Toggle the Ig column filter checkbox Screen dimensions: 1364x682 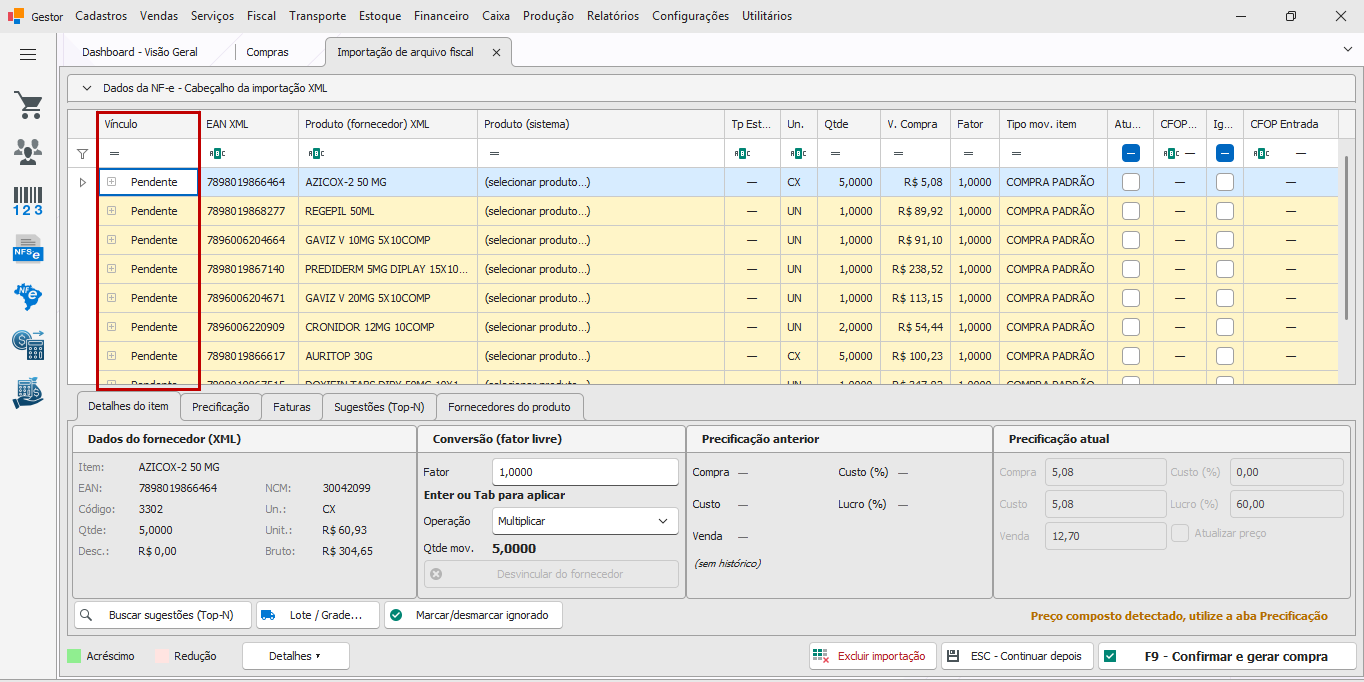(x=1225, y=153)
